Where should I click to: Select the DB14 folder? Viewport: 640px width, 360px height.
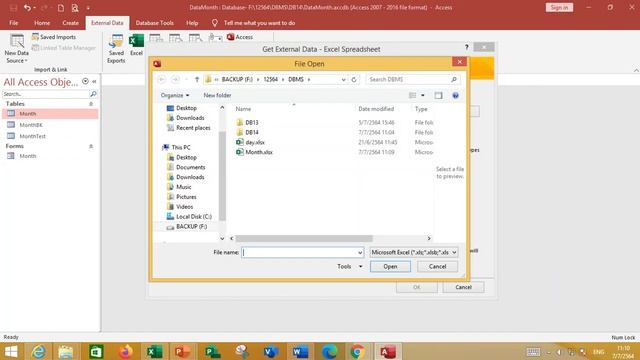tap(252, 132)
